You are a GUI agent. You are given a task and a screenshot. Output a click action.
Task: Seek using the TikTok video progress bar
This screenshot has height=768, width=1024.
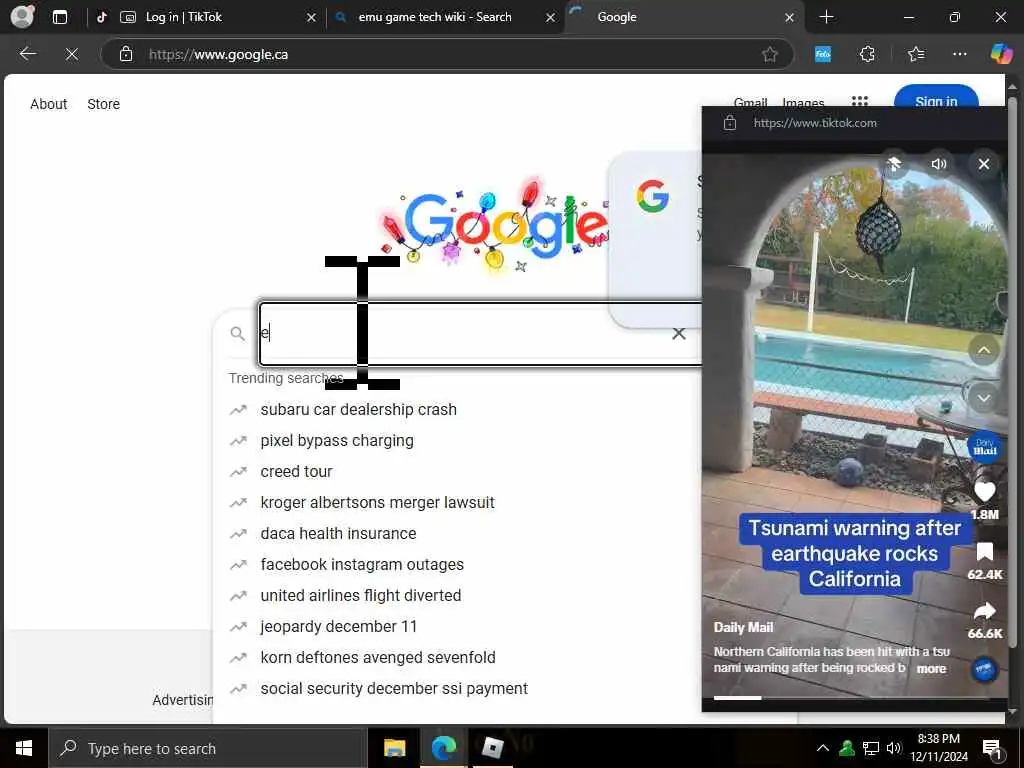click(854, 697)
